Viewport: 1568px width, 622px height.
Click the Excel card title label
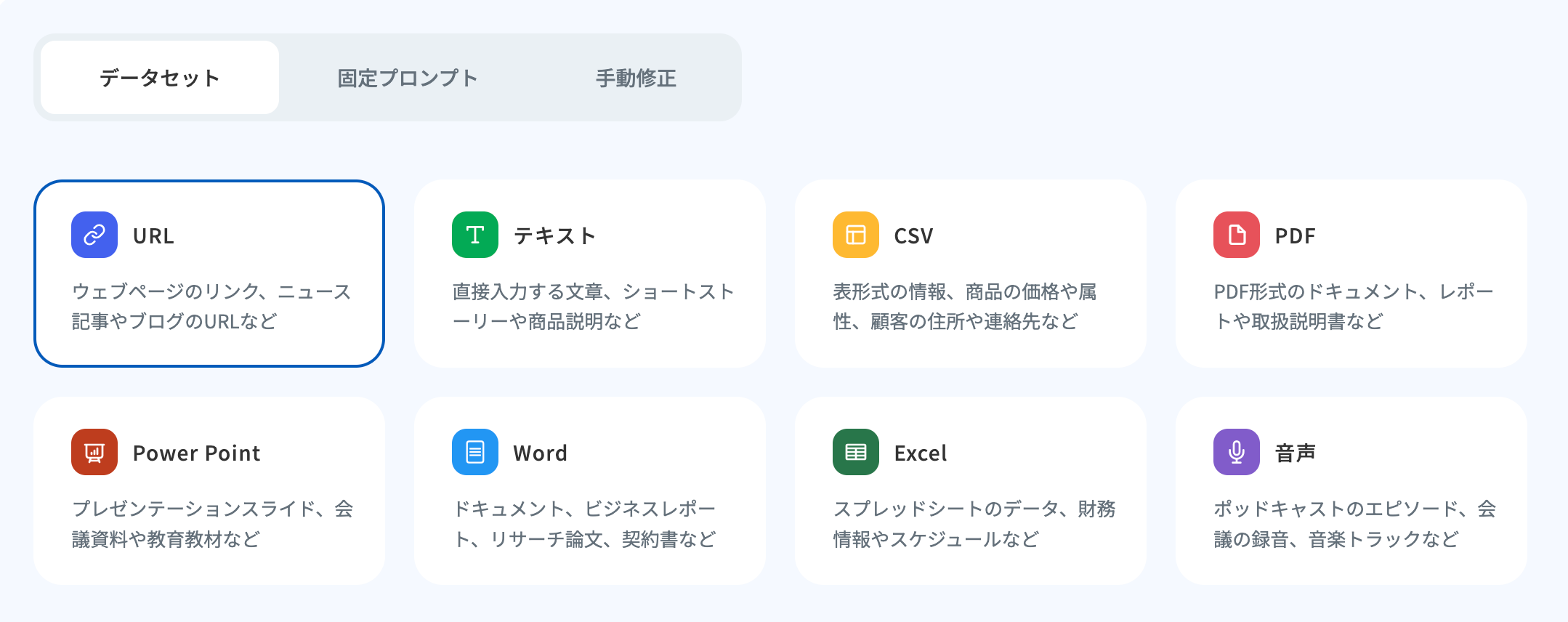920,453
